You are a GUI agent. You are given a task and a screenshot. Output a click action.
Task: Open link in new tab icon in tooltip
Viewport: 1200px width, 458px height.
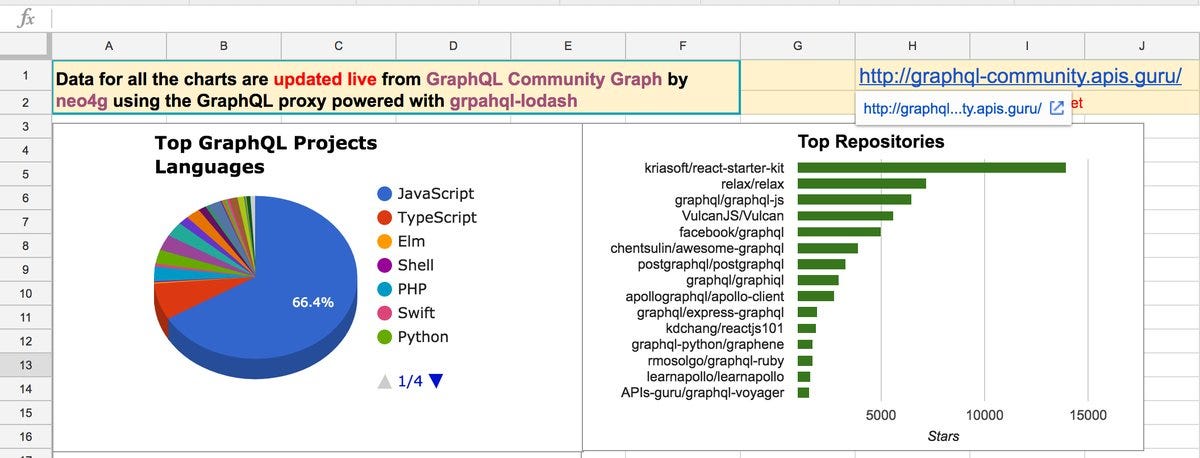(x=1056, y=109)
